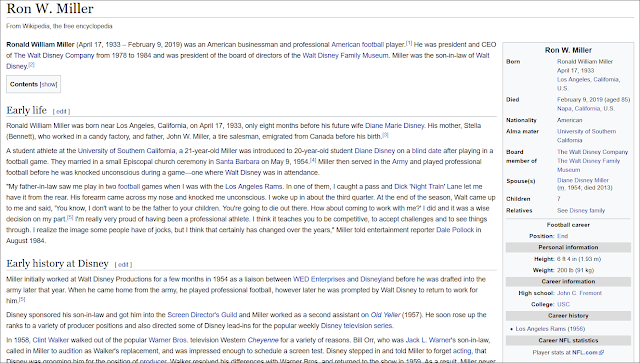Open the Warner Bros. link
This screenshot has width=640, height=363.
[x=169, y=340]
